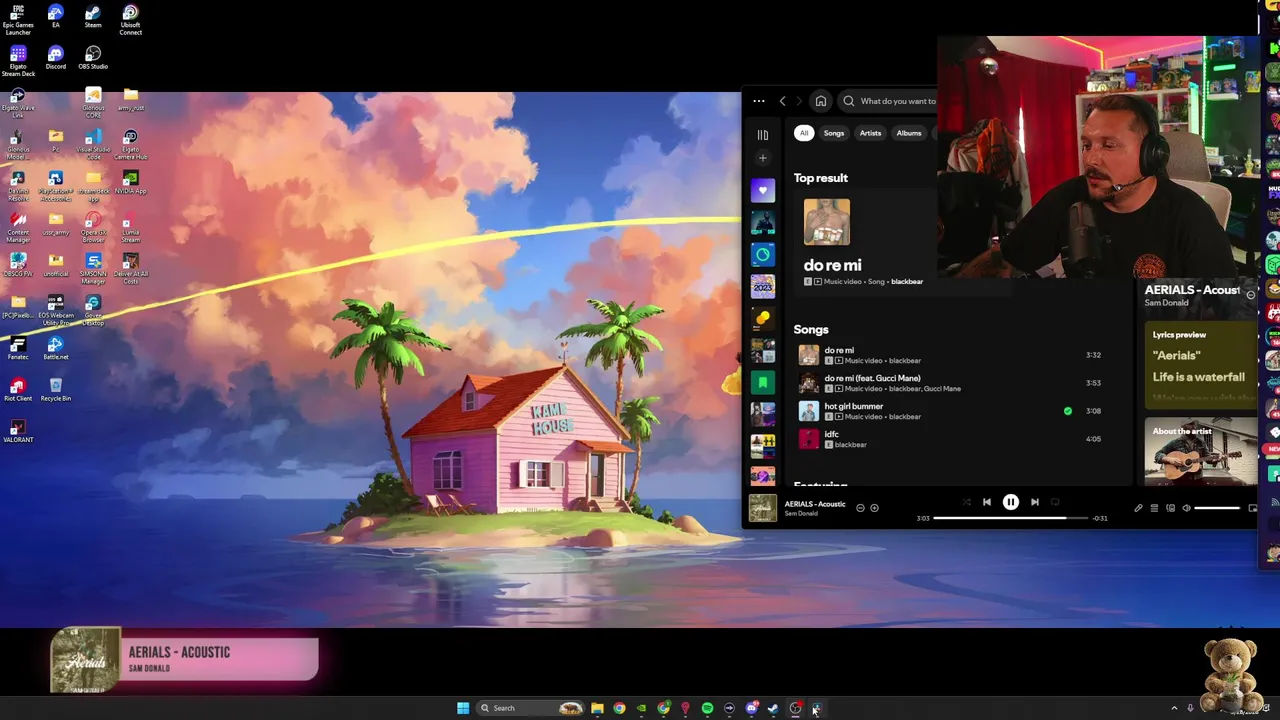The width and height of the screenshot is (1280, 720).
Task: Open the Opera GX Browser shortcut
Action: click(x=92, y=227)
